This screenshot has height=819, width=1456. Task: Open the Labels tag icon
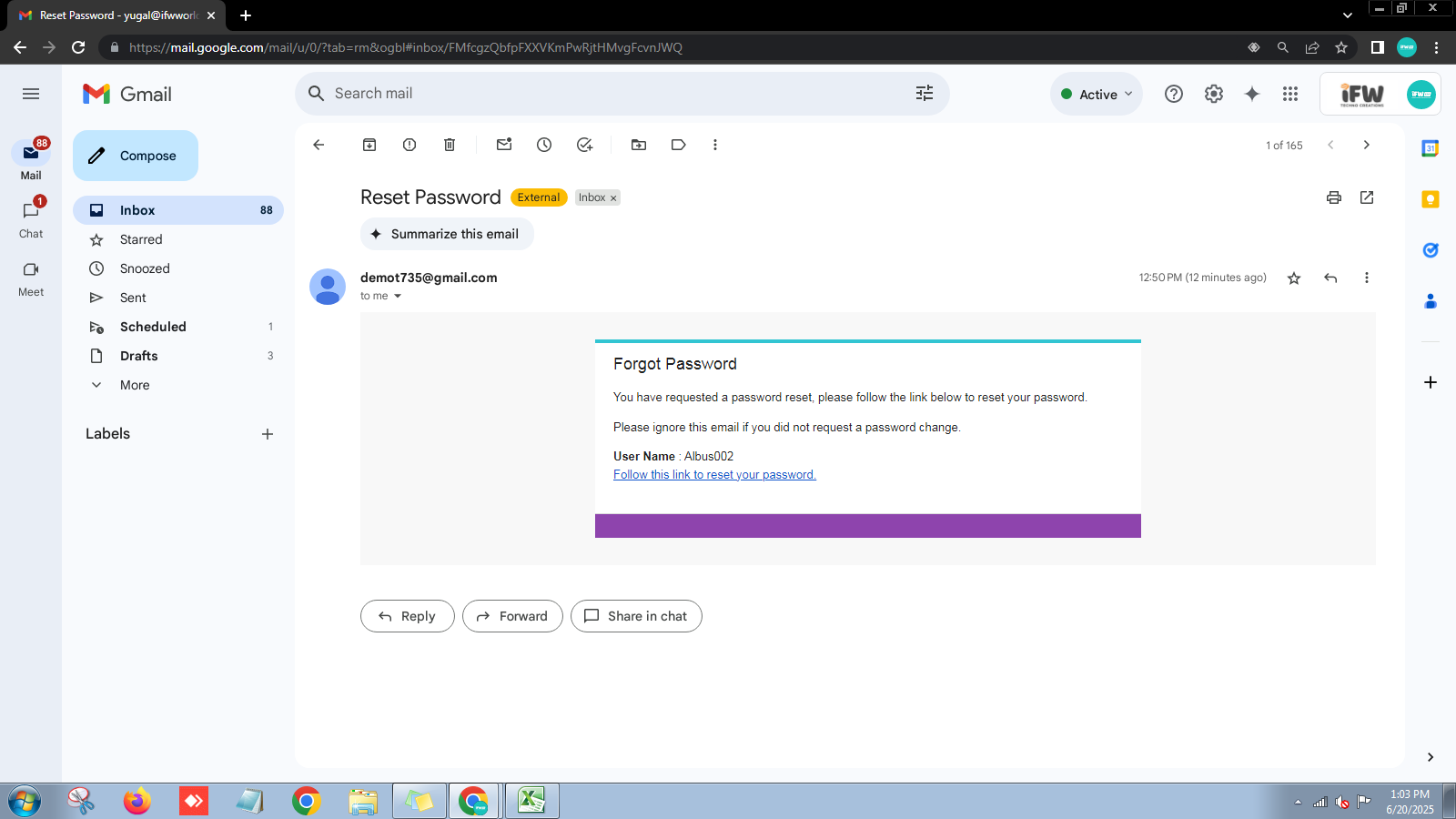[679, 145]
